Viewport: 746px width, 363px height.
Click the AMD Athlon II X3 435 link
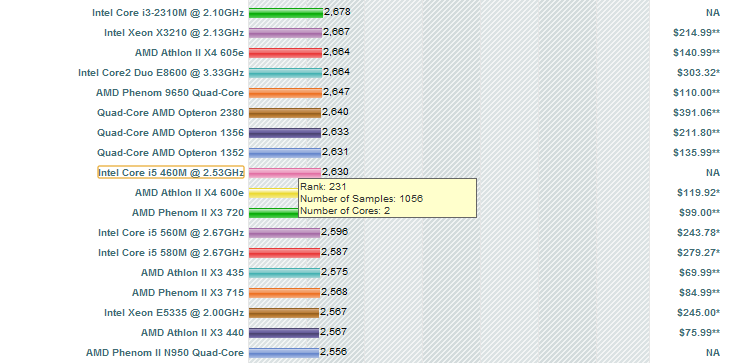click(192, 273)
